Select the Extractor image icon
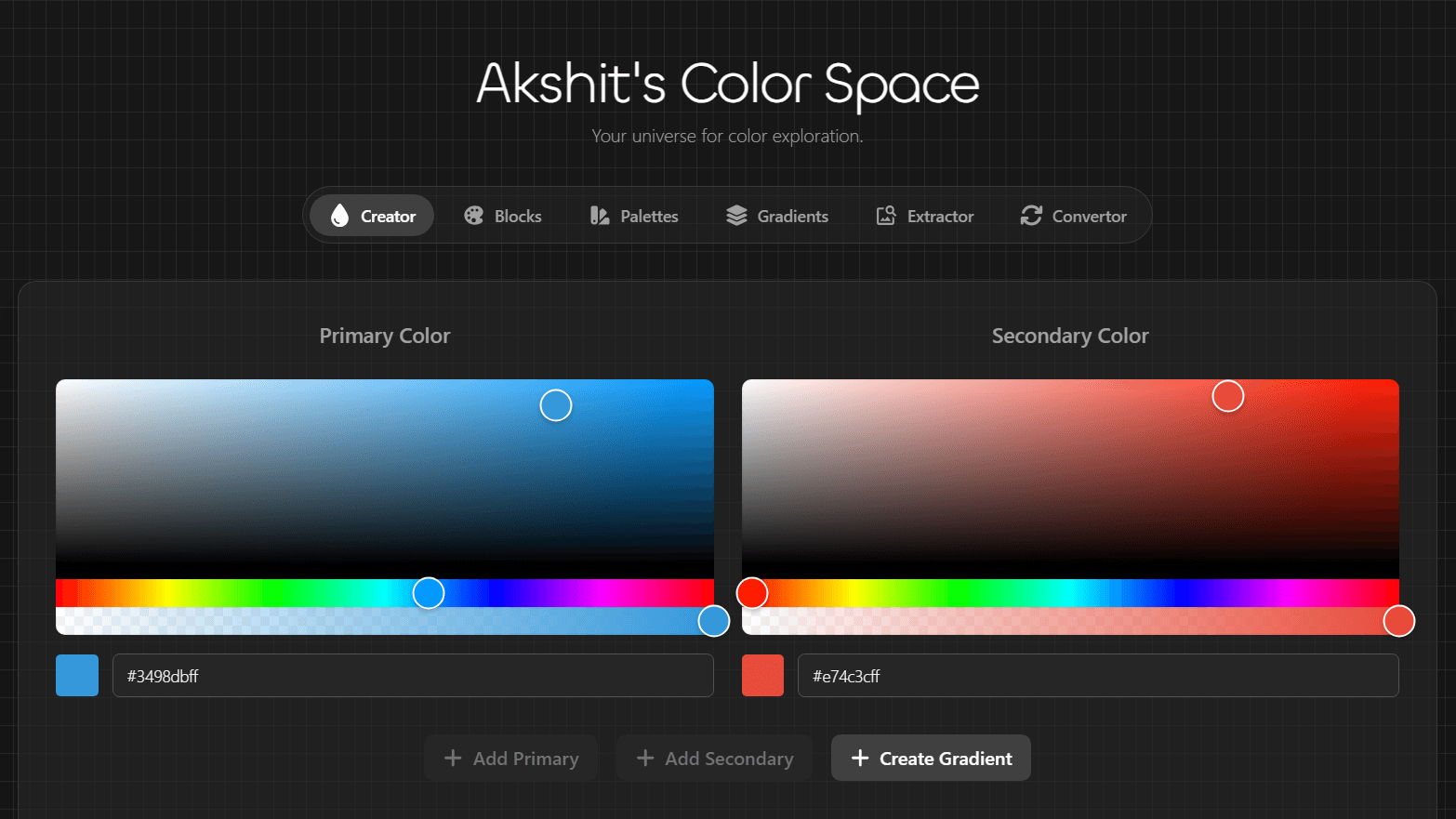 click(885, 215)
